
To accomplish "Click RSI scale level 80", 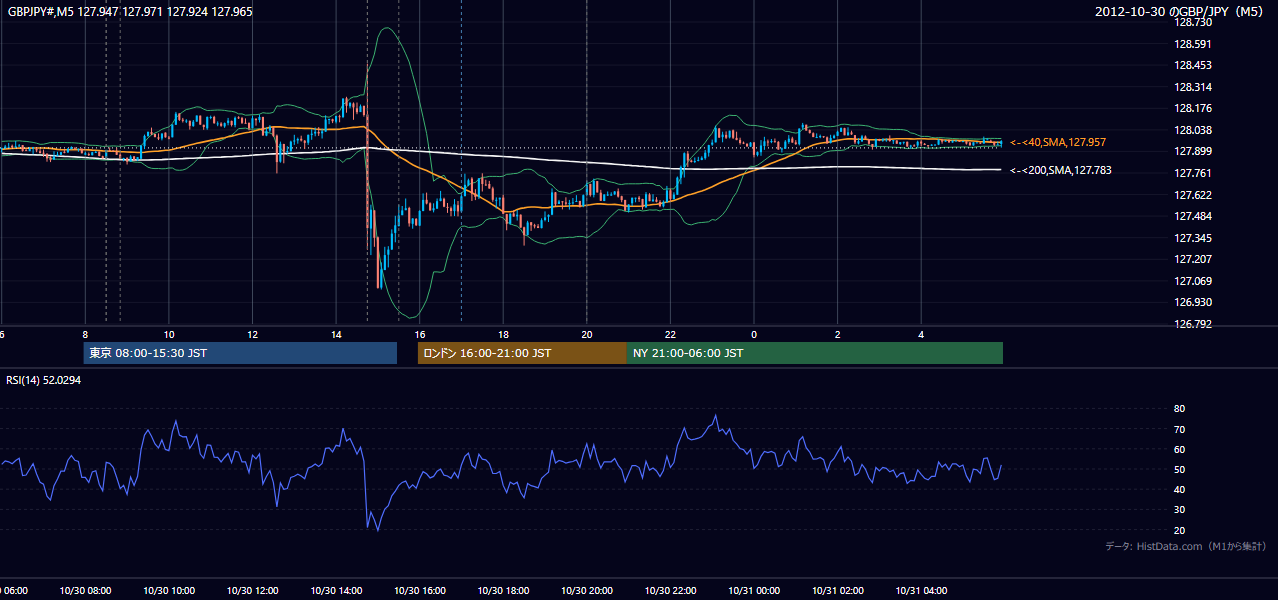I will coord(1180,409).
